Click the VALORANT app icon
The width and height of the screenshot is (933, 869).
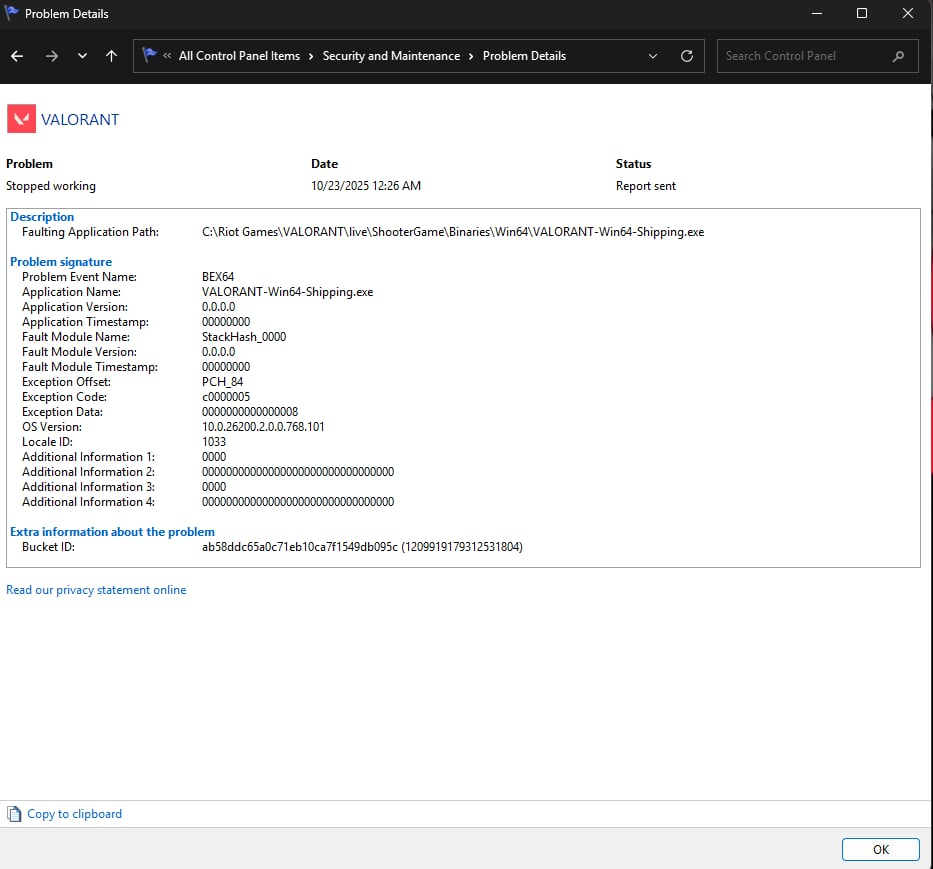(x=21, y=118)
